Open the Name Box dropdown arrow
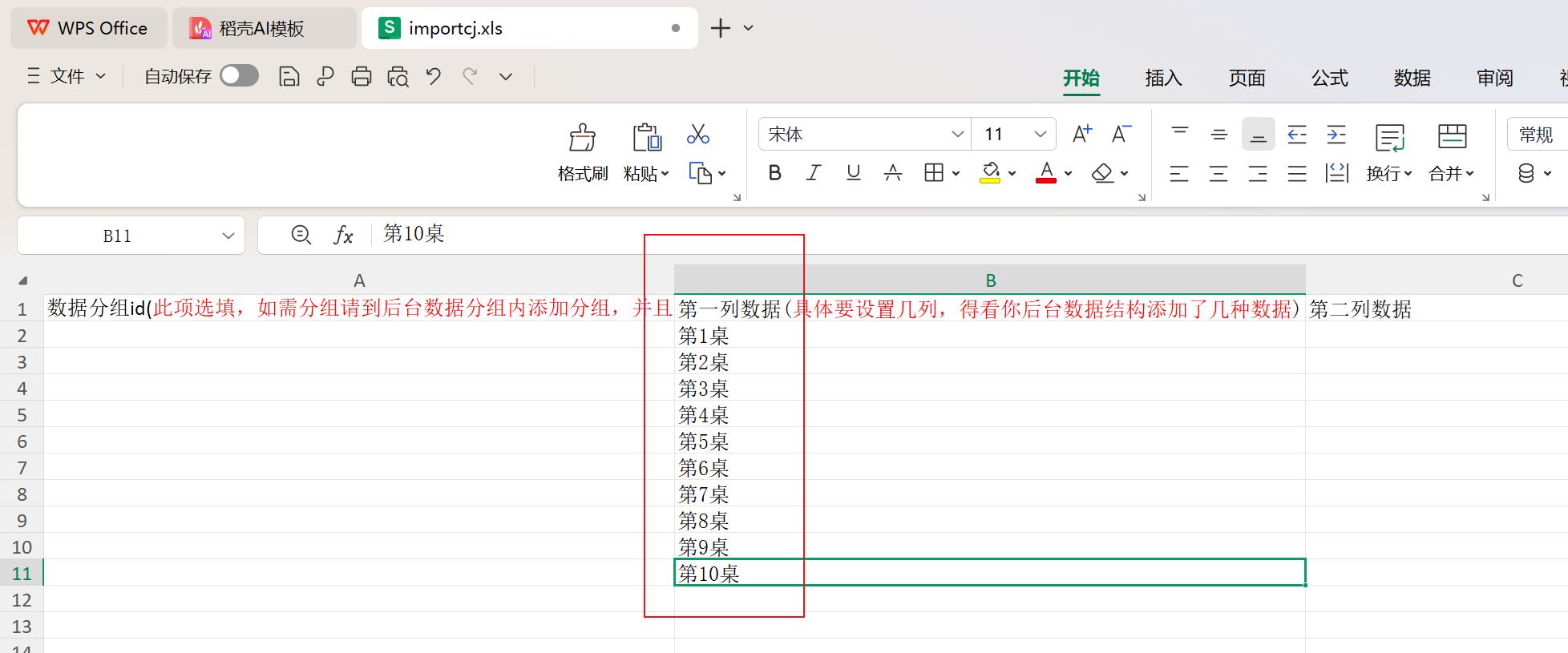 pyautogui.click(x=228, y=236)
